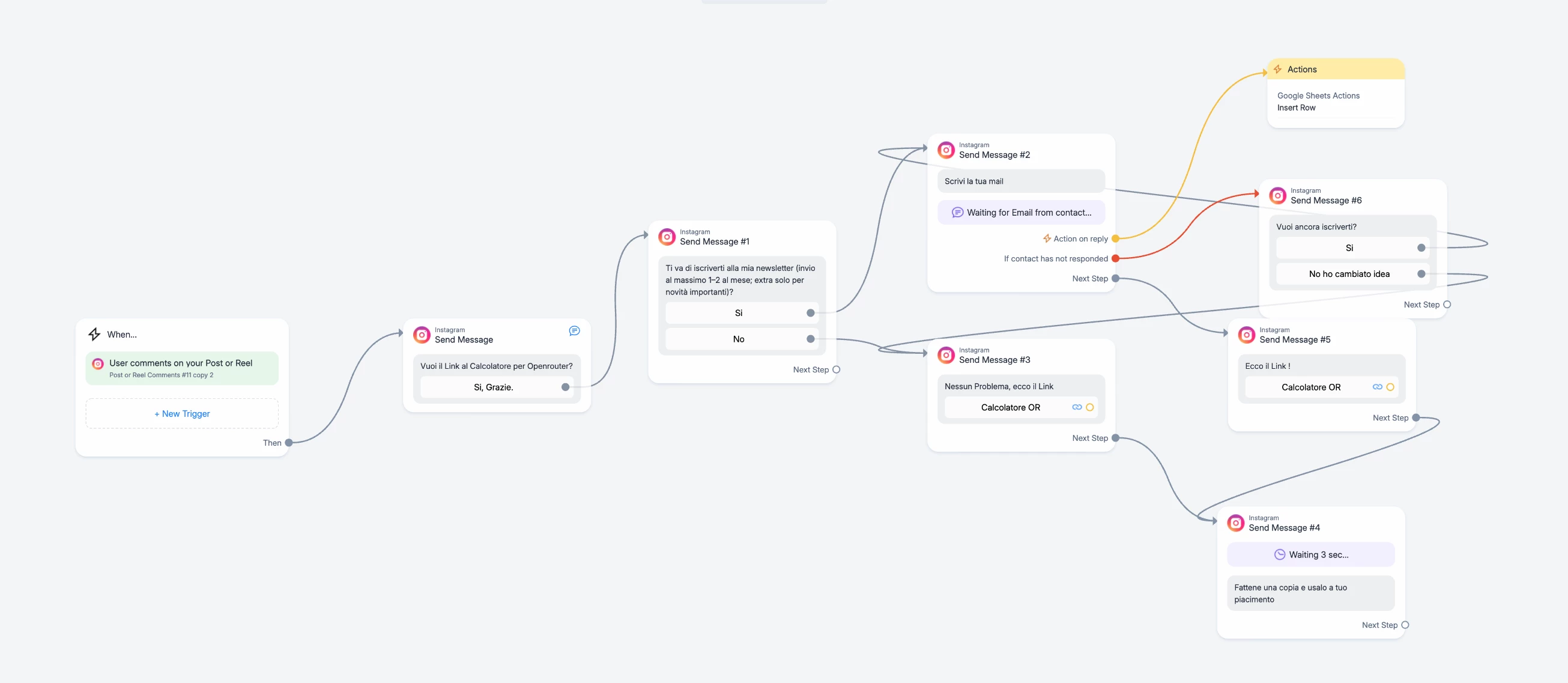Click the empty Next Step connector on Send Message #1

(837, 369)
